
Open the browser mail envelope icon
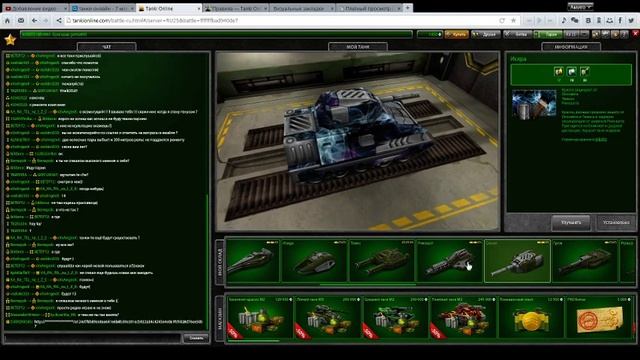click(21, 20)
